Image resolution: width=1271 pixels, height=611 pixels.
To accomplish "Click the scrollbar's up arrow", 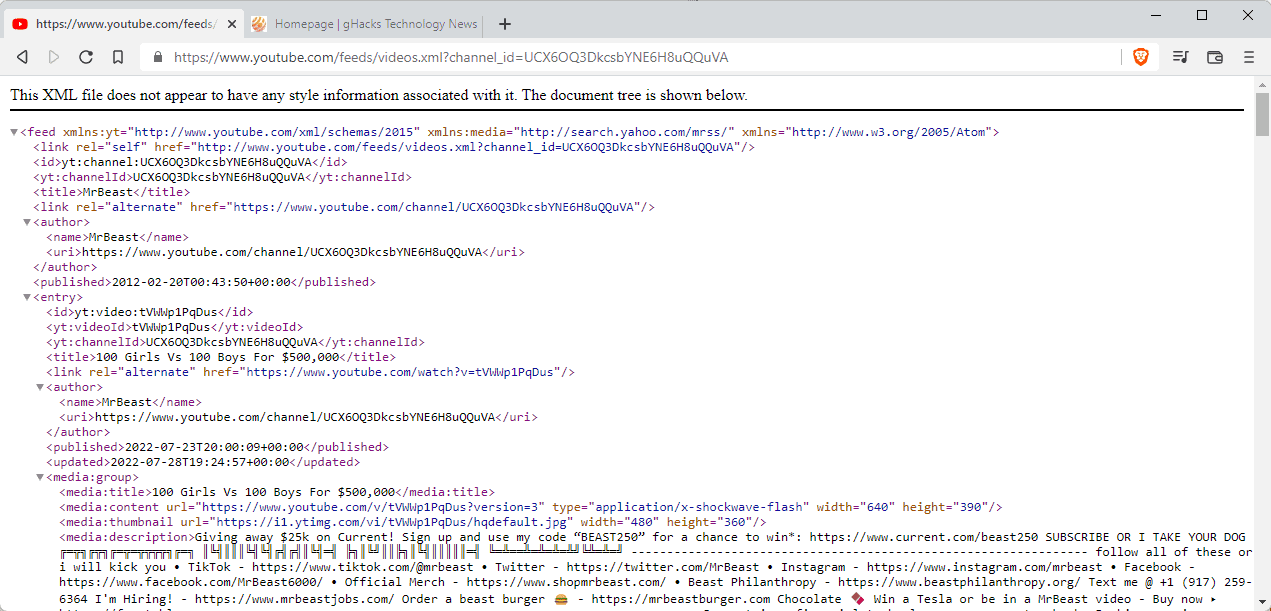I will (x=1262, y=84).
